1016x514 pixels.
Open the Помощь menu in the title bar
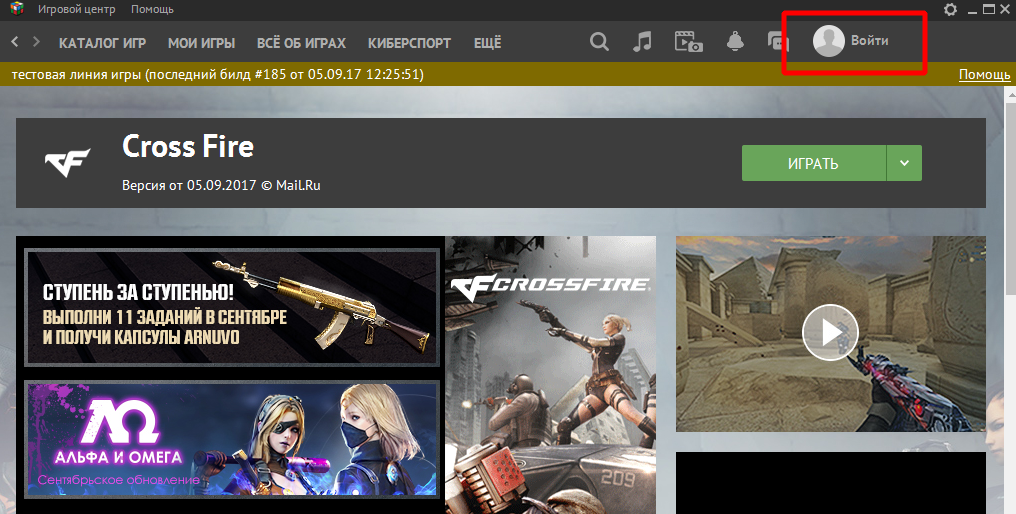point(152,9)
